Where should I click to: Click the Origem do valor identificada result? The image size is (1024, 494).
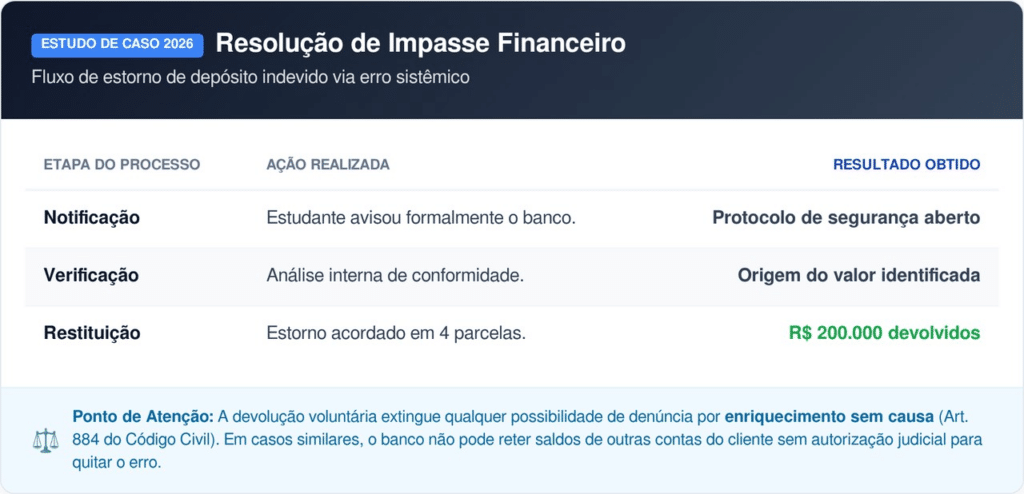859,276
